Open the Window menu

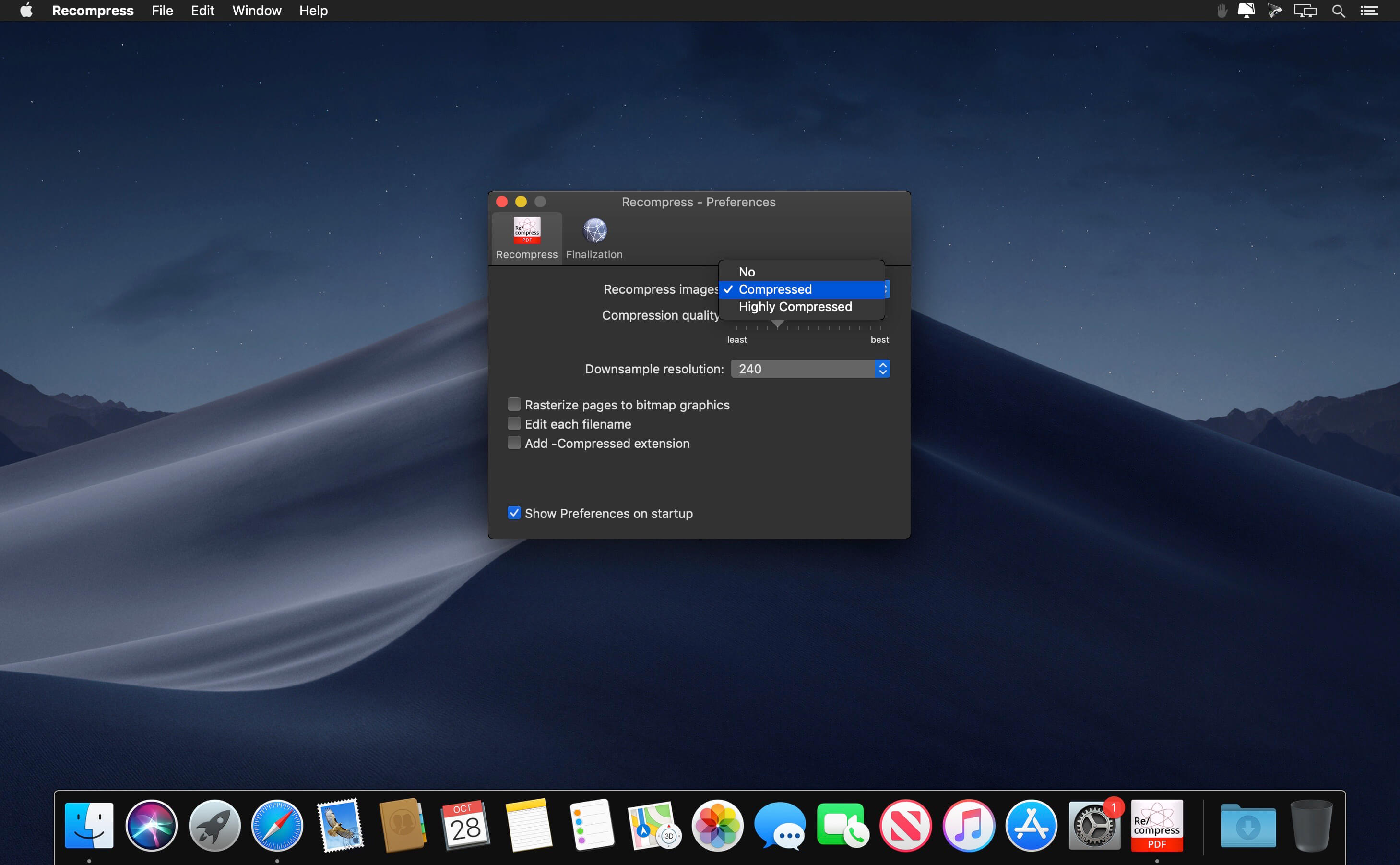point(257,11)
